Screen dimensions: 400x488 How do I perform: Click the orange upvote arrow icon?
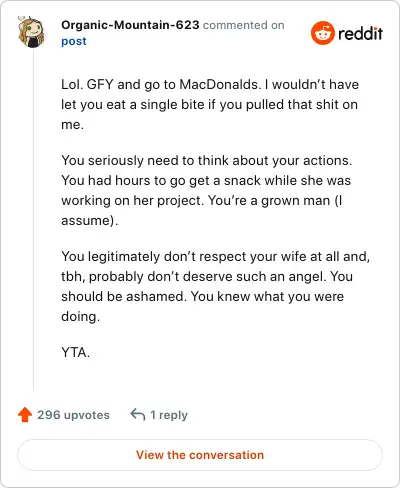tap(25, 415)
